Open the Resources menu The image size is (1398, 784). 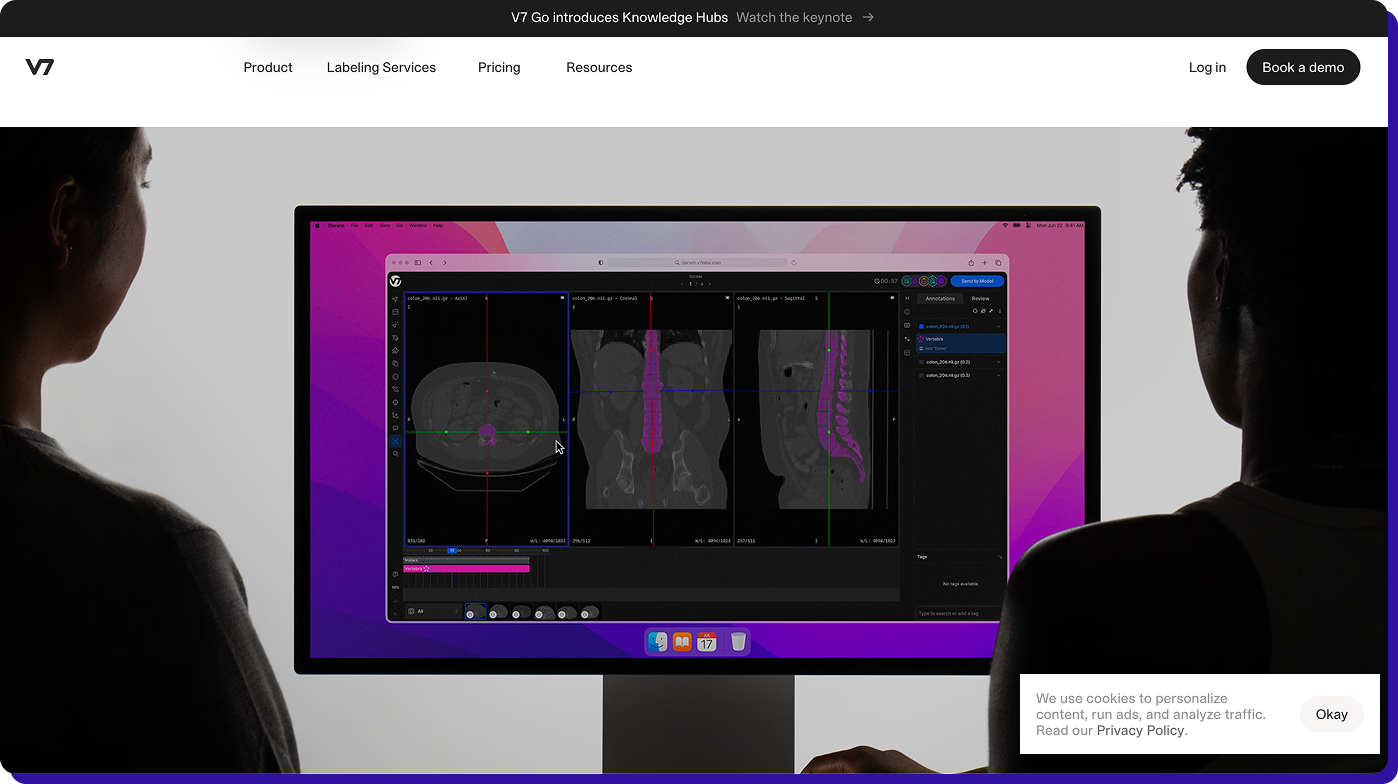click(x=599, y=67)
